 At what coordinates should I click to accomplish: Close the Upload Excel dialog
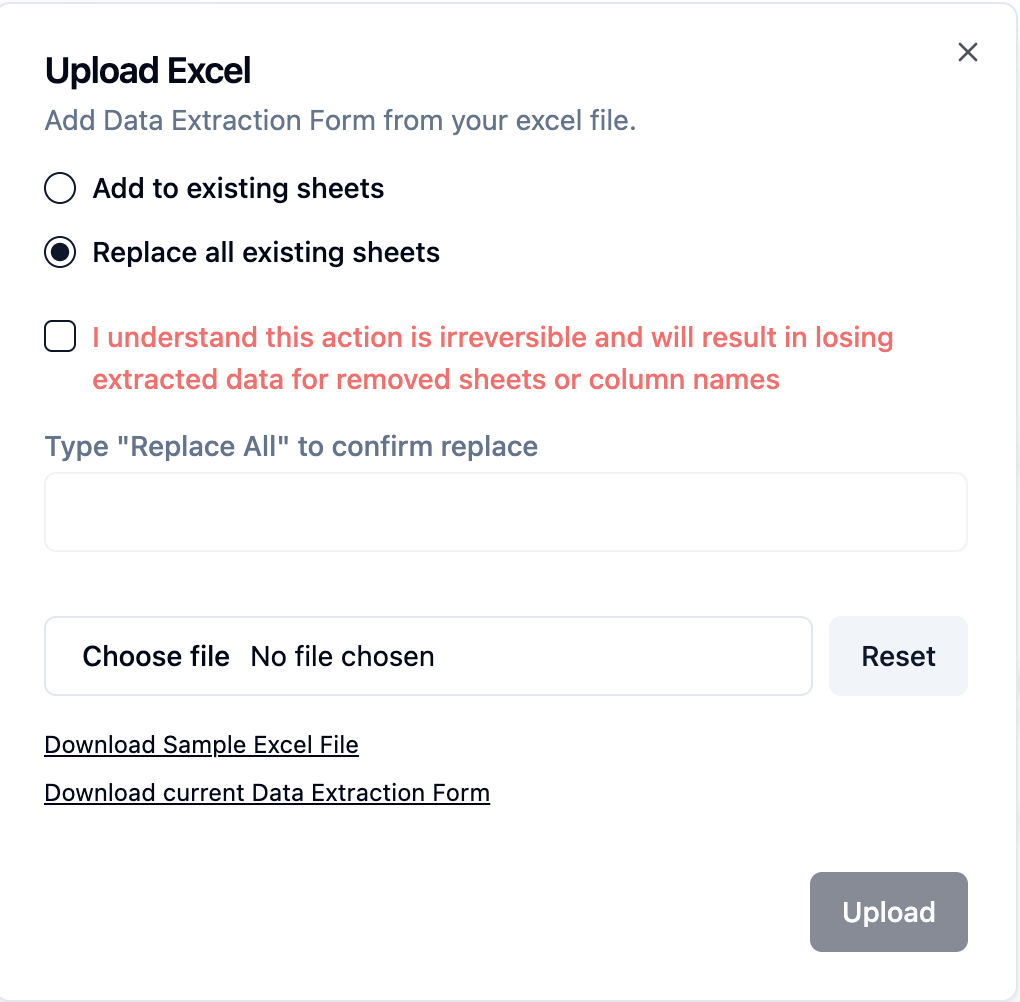click(x=967, y=53)
